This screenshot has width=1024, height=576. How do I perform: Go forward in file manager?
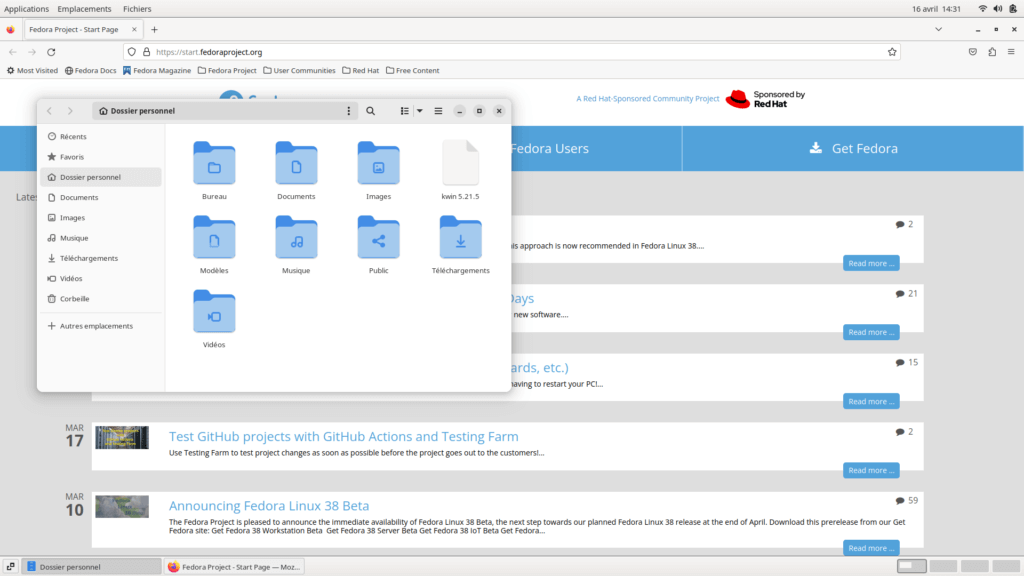[71, 111]
